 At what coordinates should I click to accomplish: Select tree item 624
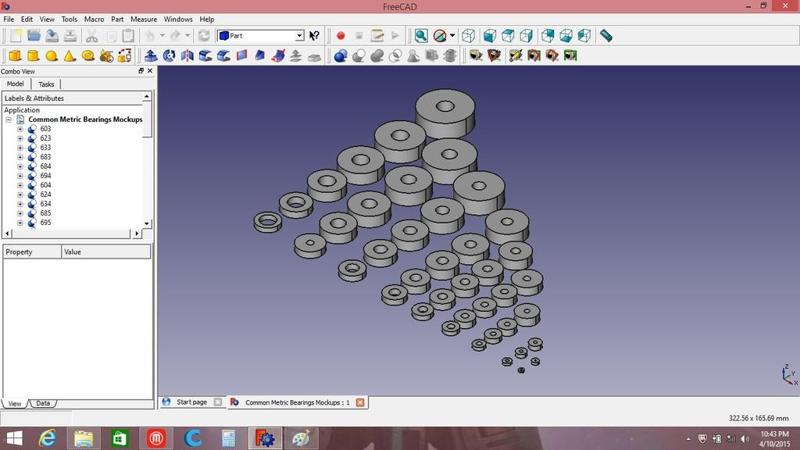[x=45, y=194]
